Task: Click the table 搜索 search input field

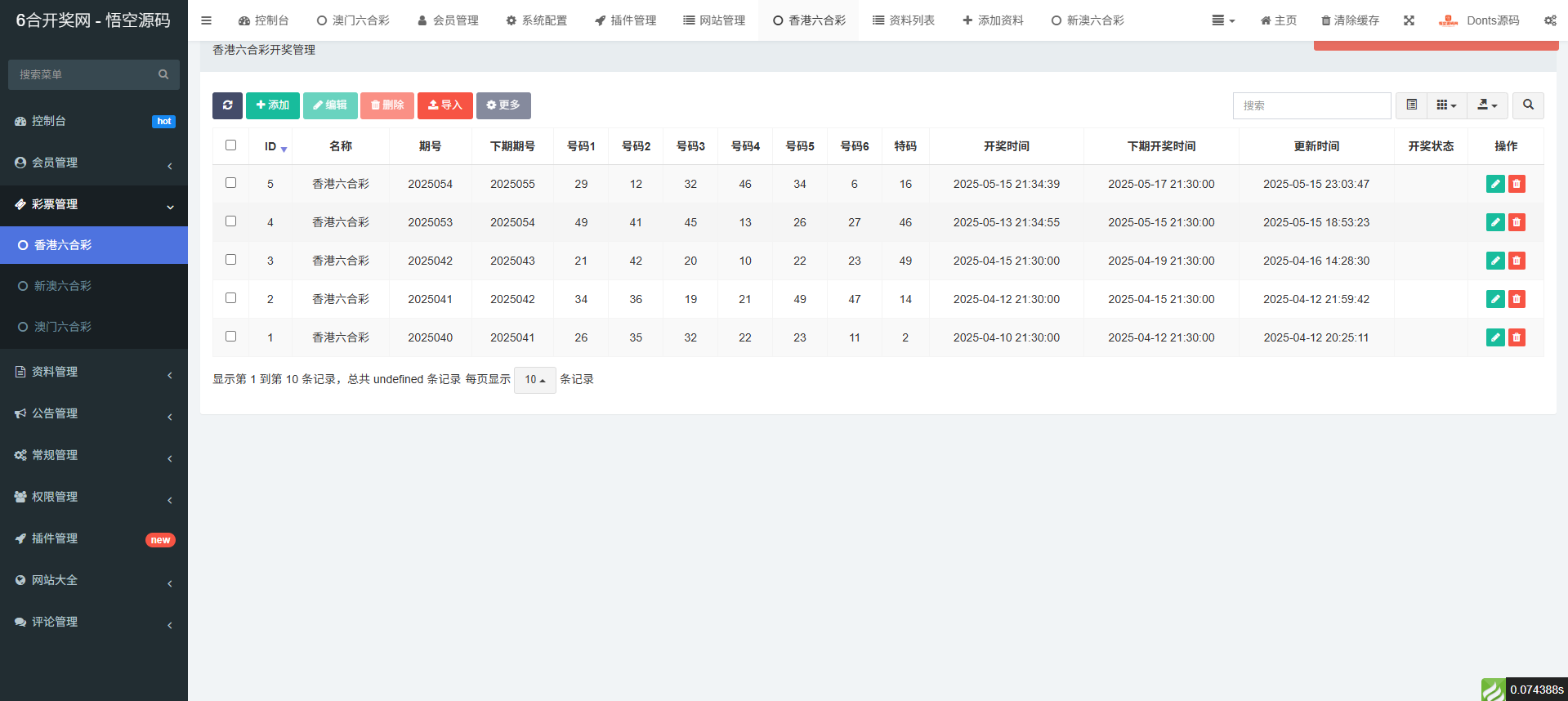Action: 1311,105
